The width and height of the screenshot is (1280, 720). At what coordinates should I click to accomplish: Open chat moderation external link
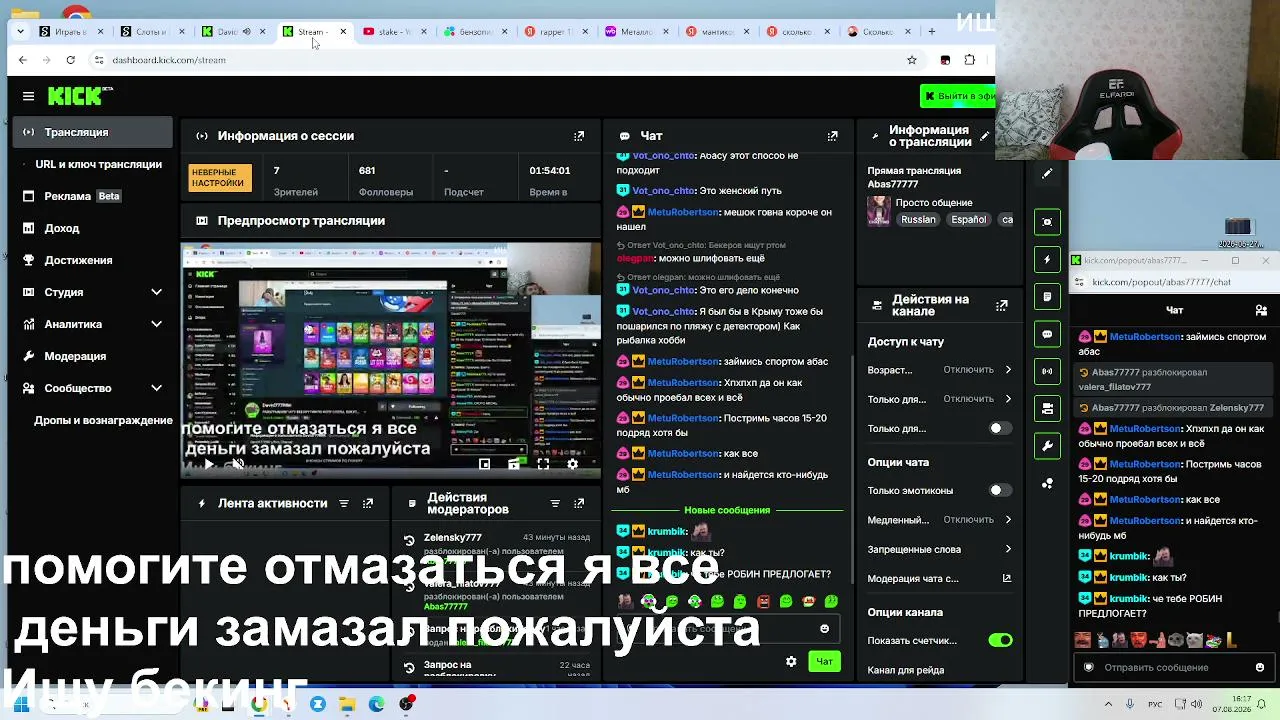pos(1006,578)
